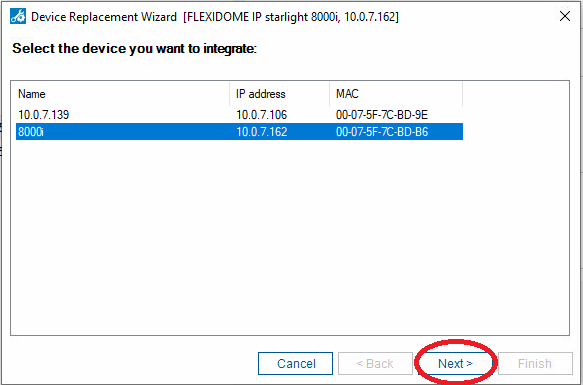Click the heading Select the device you want to integrate
Screen dimensions: 583x385
click(134, 49)
